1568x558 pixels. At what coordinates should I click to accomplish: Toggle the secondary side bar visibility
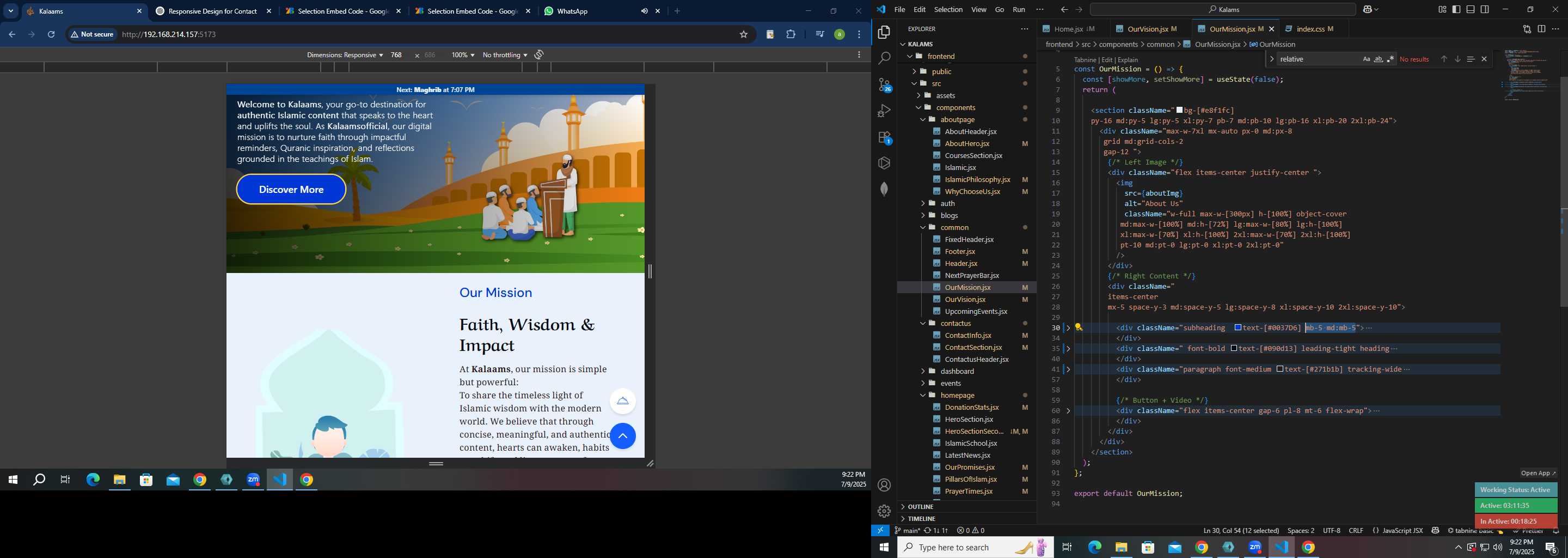[1485, 9]
